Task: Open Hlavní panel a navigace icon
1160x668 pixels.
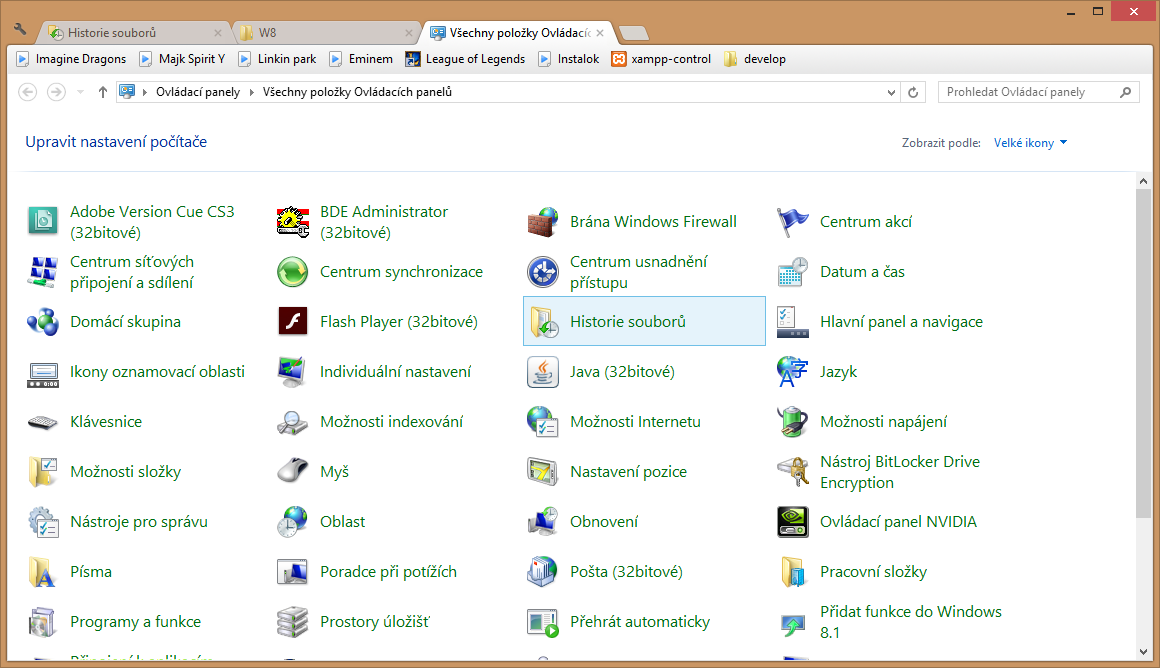Action: point(793,322)
